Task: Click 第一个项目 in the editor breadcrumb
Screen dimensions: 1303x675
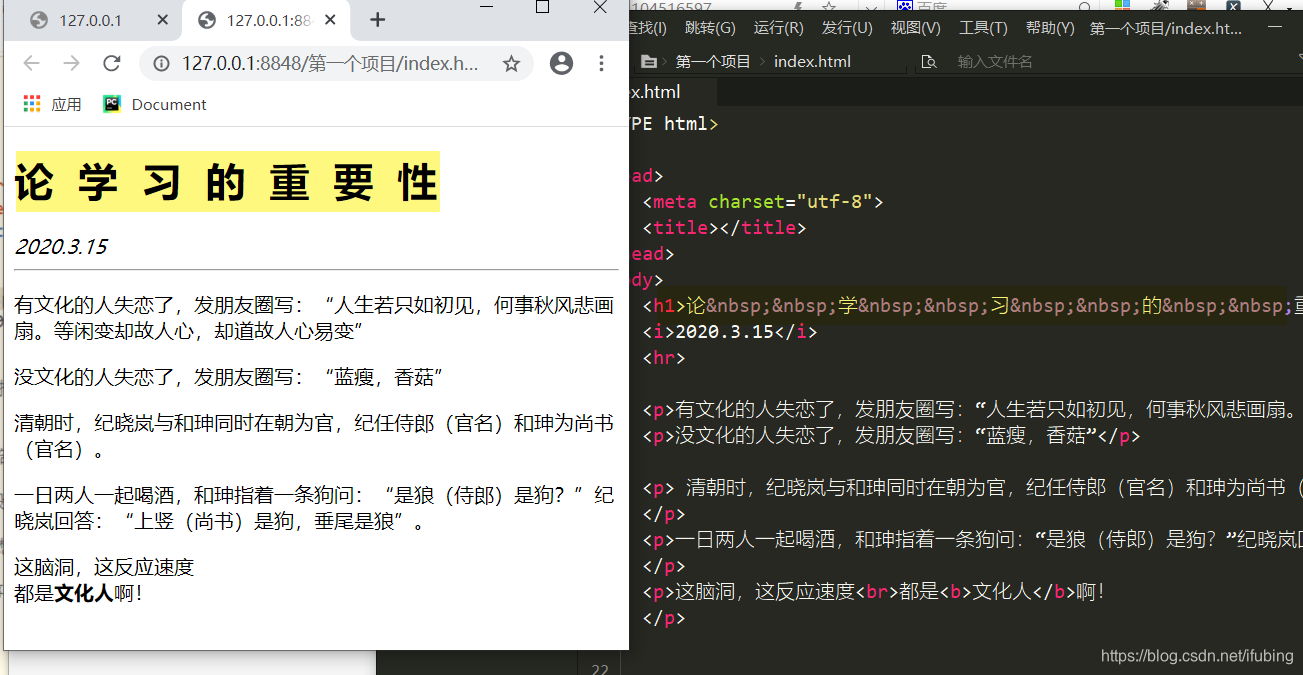Action: (713, 61)
